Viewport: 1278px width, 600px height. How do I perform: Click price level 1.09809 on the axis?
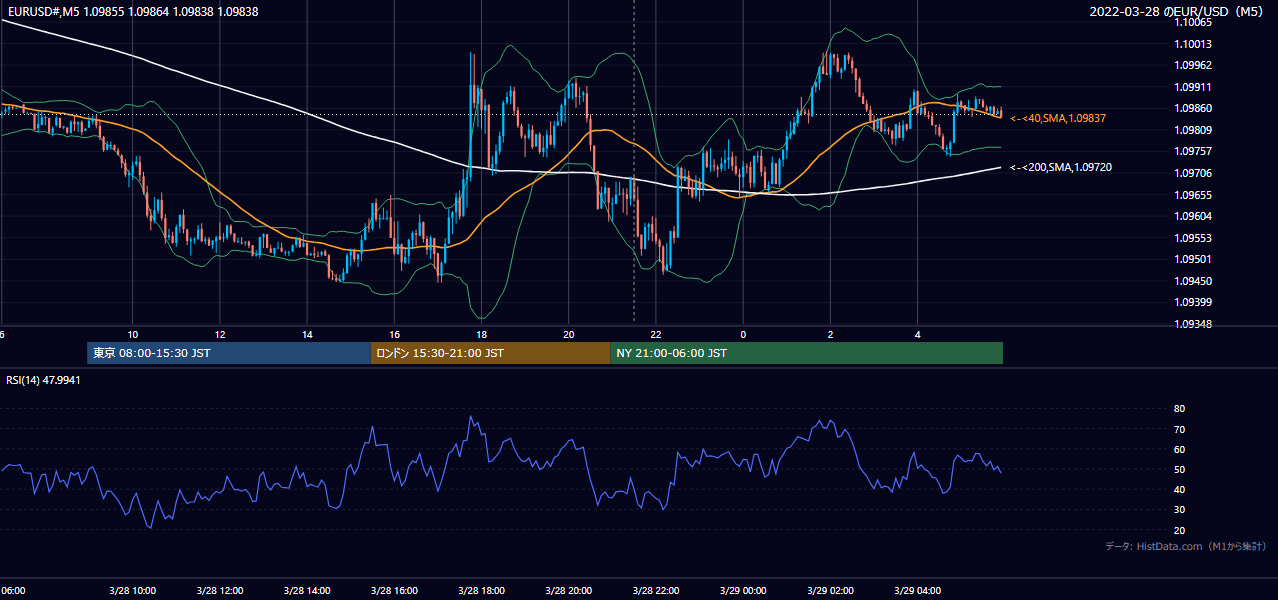pyautogui.click(x=1192, y=130)
